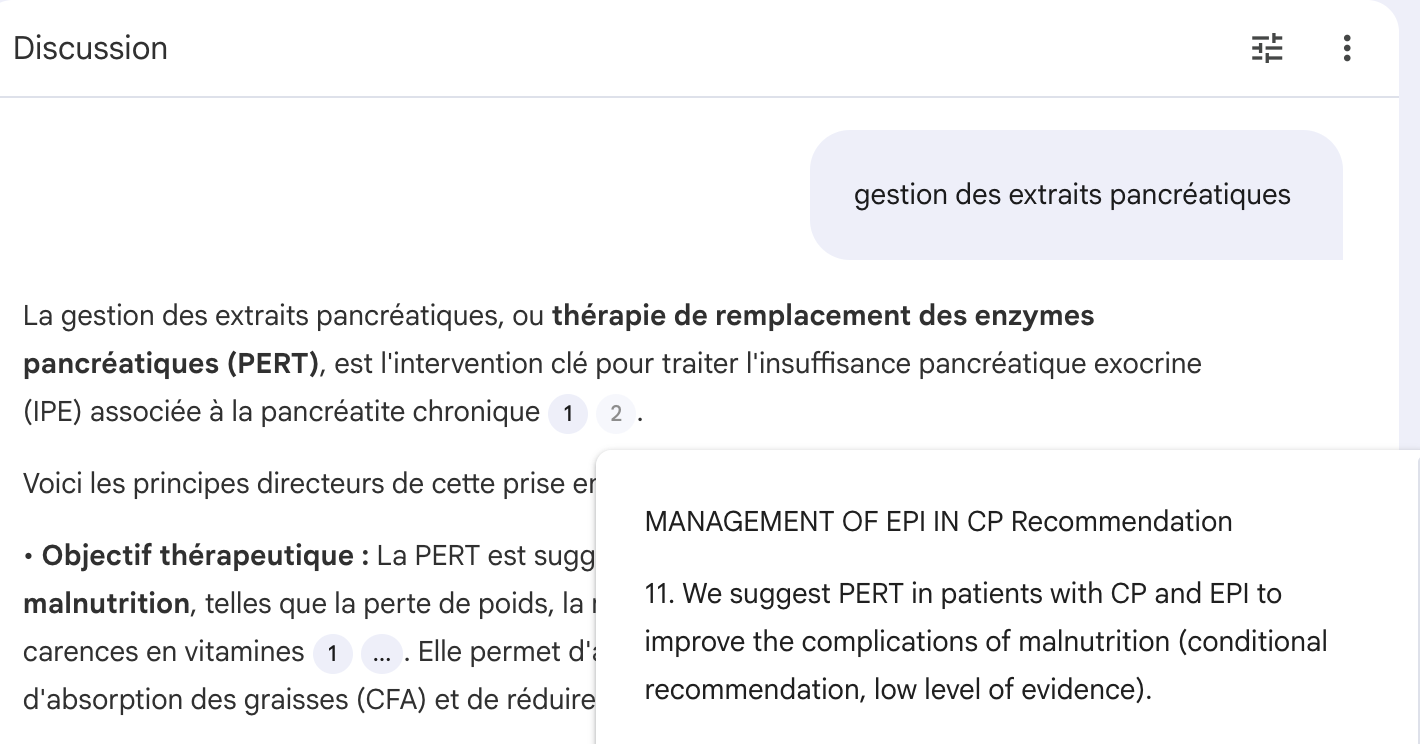Click the bold "pancréatiques (PERT)" text
The width and height of the screenshot is (1420, 744).
pyautogui.click(x=170, y=364)
